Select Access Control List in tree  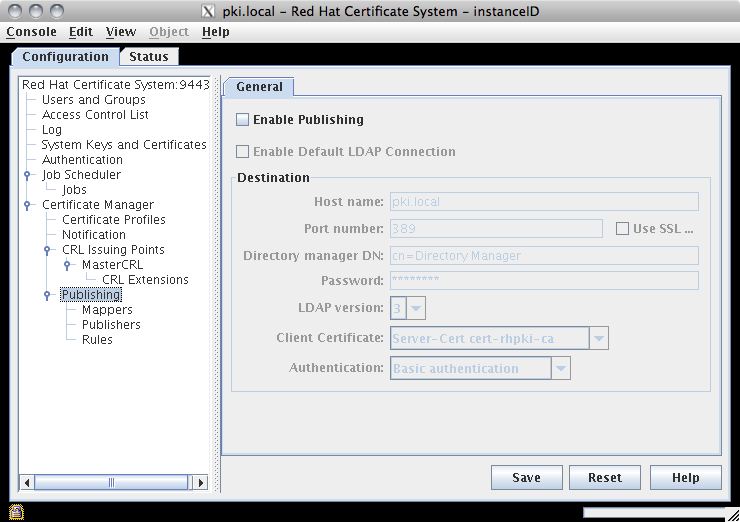[x=95, y=115]
